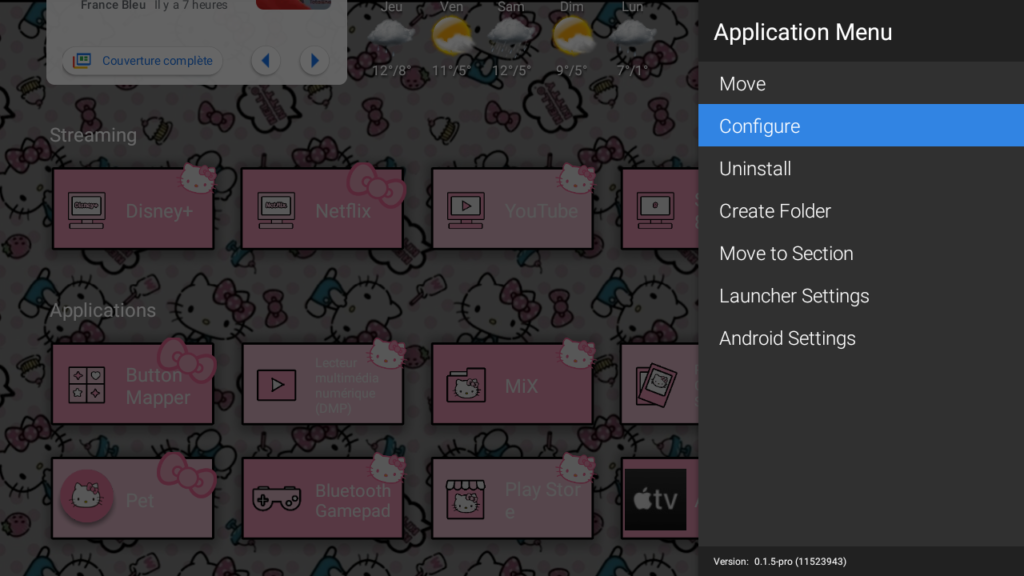Open the MiX file manager tile
Screen dimensions: 1024x576
pyautogui.click(x=512, y=385)
